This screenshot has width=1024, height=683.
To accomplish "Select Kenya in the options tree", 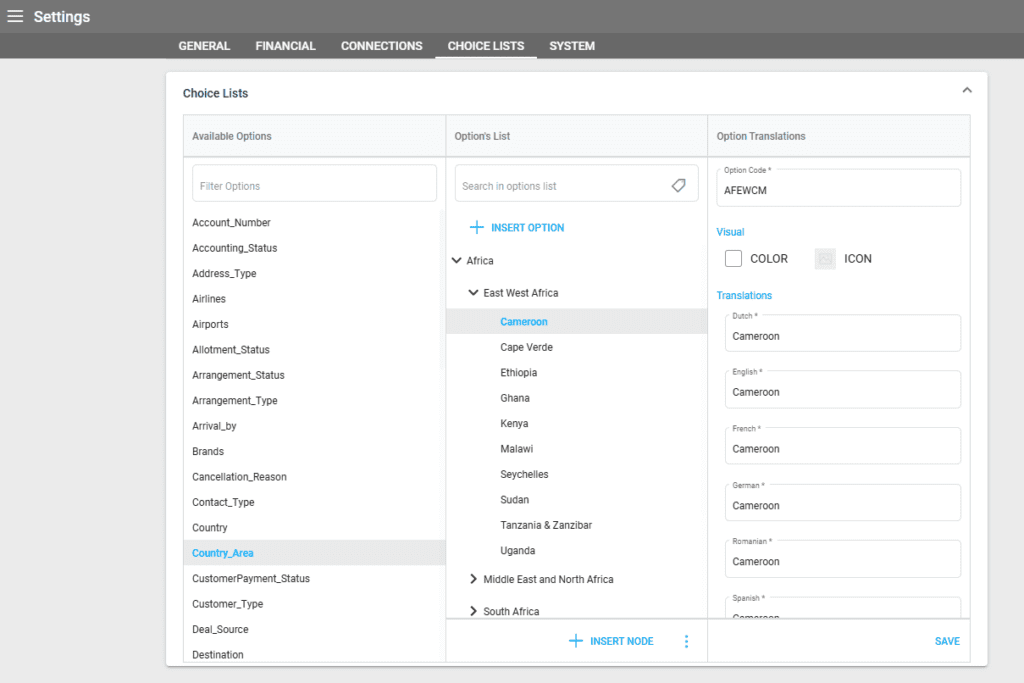I will coord(514,424).
